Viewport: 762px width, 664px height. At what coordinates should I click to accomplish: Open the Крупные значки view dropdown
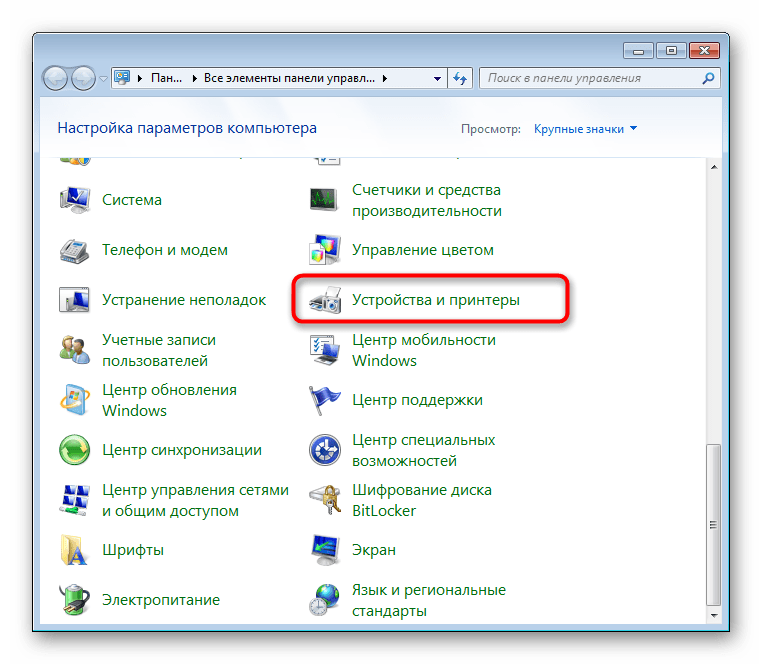click(585, 129)
